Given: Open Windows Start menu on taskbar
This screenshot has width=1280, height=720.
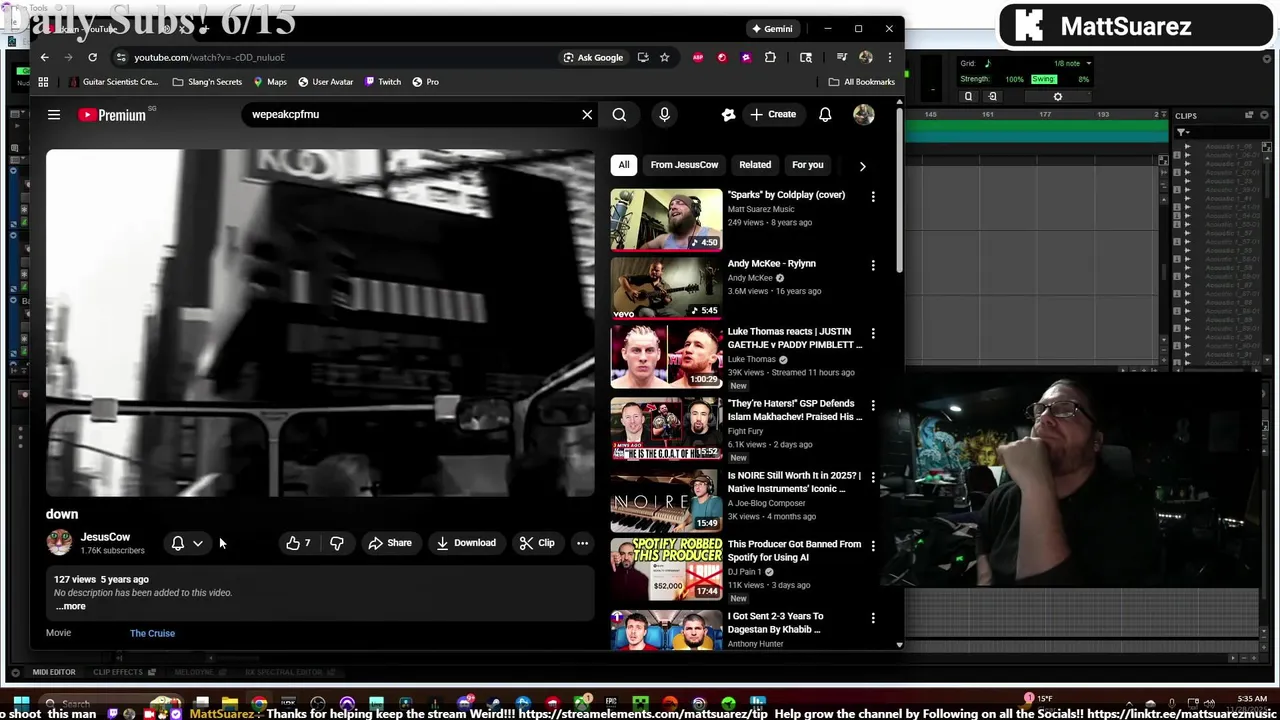Looking at the screenshot, I should tap(20, 704).
